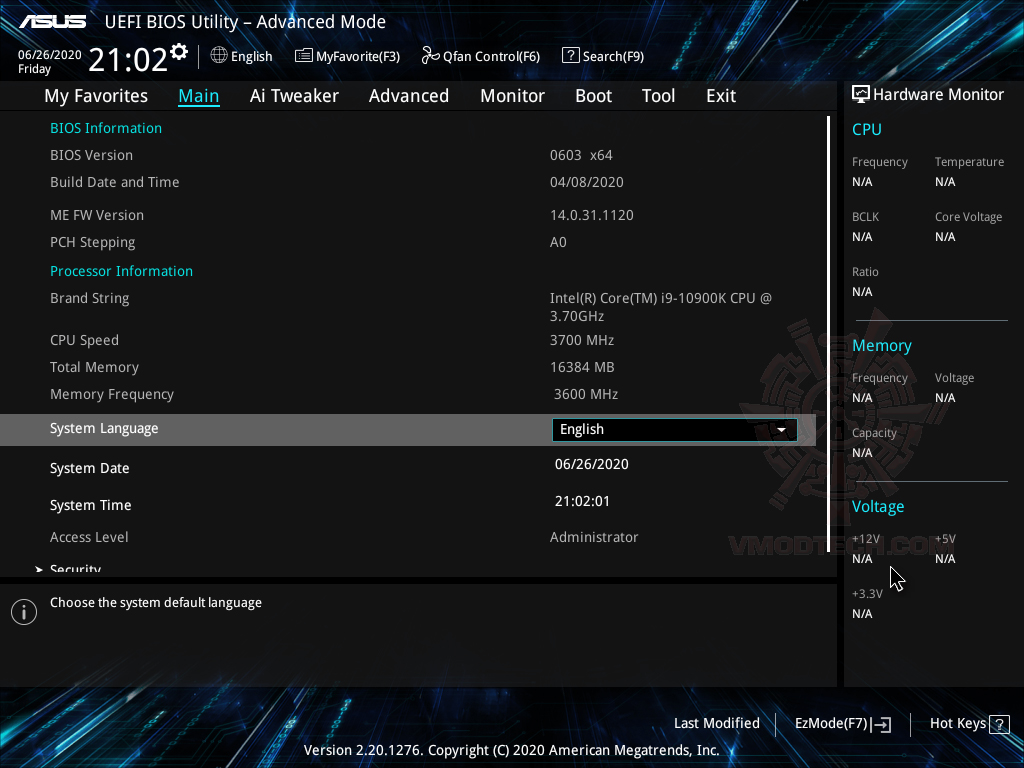Viewport: 1024px width, 768px height.
Task: Click the BIOS Information heading
Action: point(106,128)
